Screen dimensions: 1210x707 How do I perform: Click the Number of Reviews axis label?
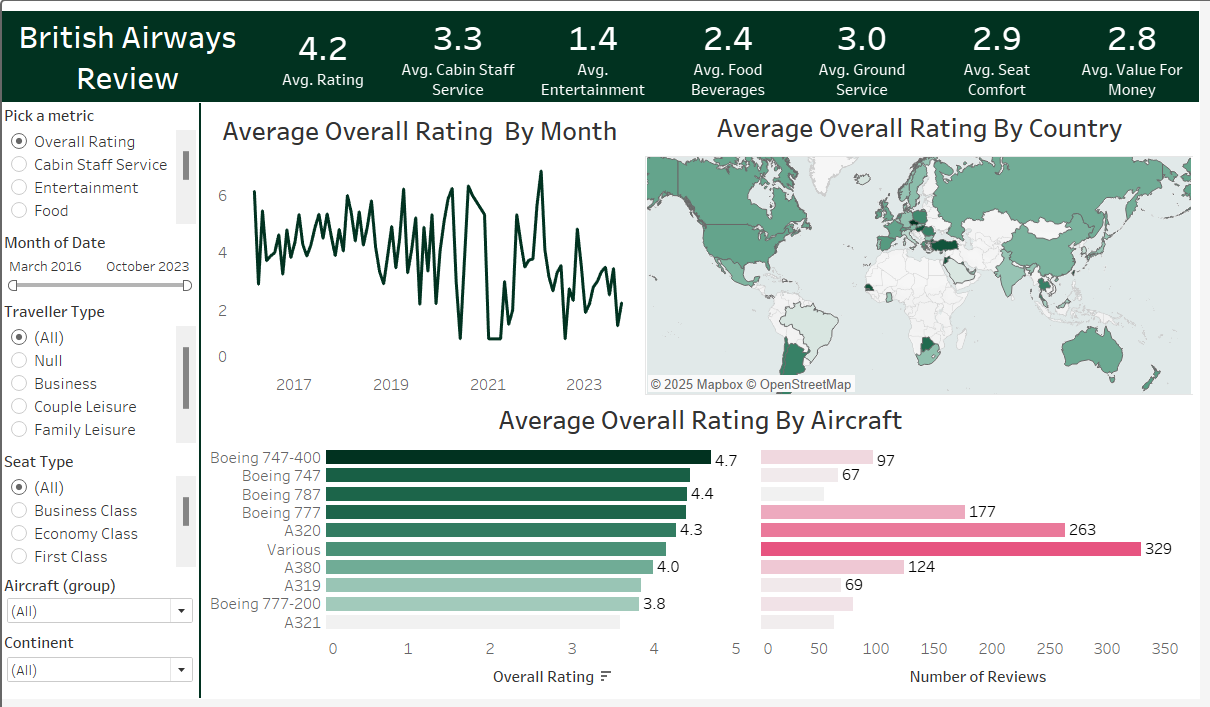tap(978, 677)
